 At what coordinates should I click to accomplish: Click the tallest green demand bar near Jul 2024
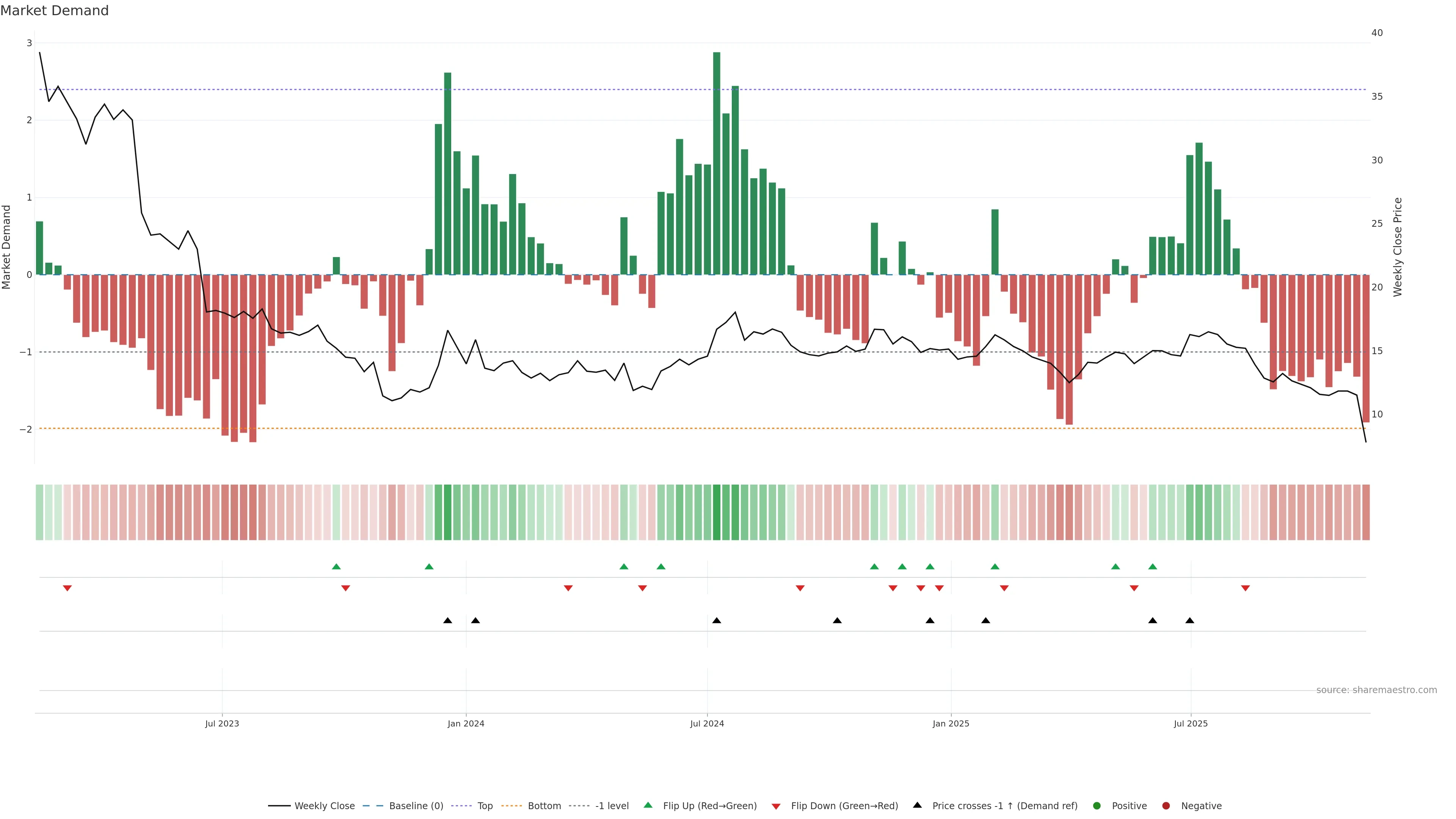click(717, 164)
